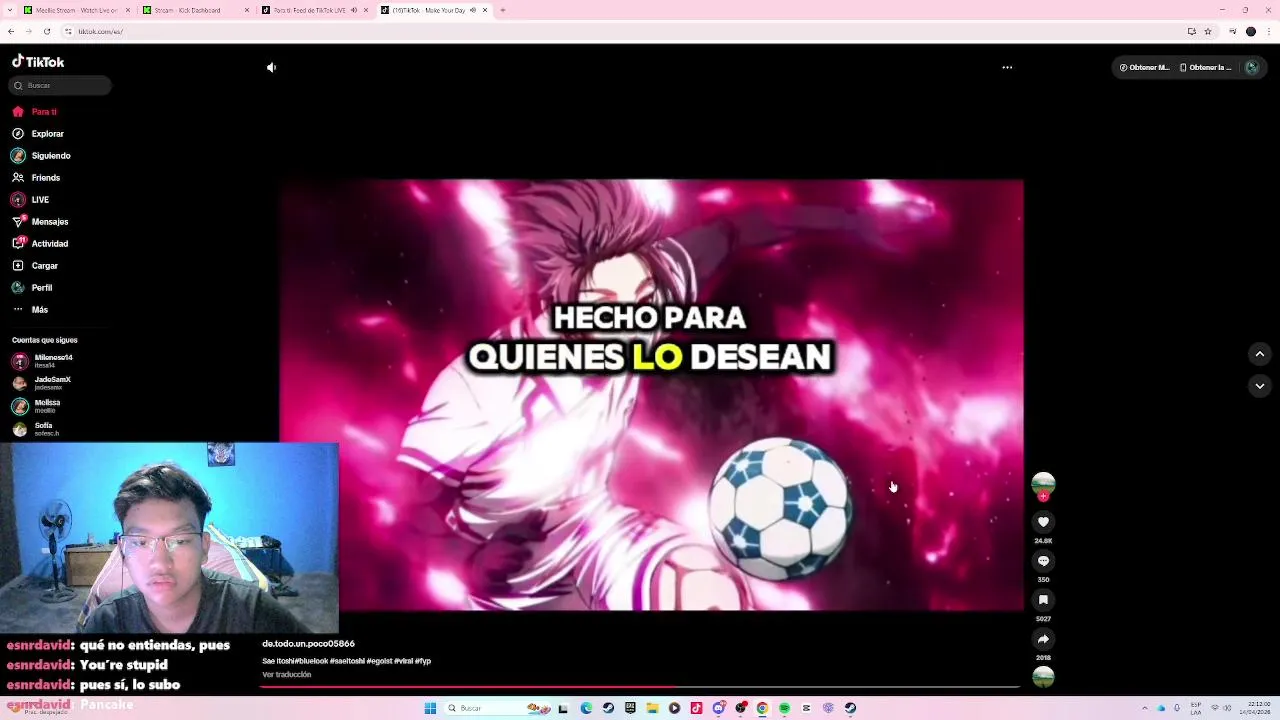Open the Friends section

tap(36, 178)
